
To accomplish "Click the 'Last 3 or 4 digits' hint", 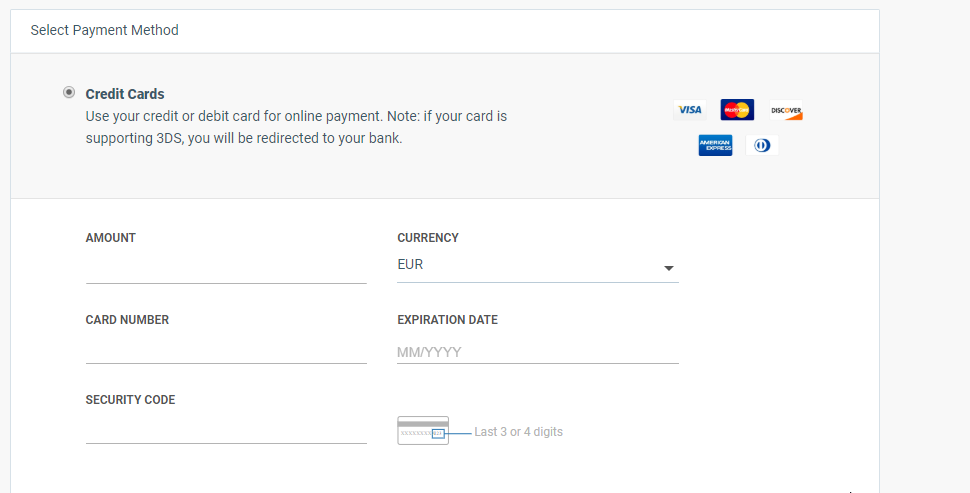I will tap(518, 432).
